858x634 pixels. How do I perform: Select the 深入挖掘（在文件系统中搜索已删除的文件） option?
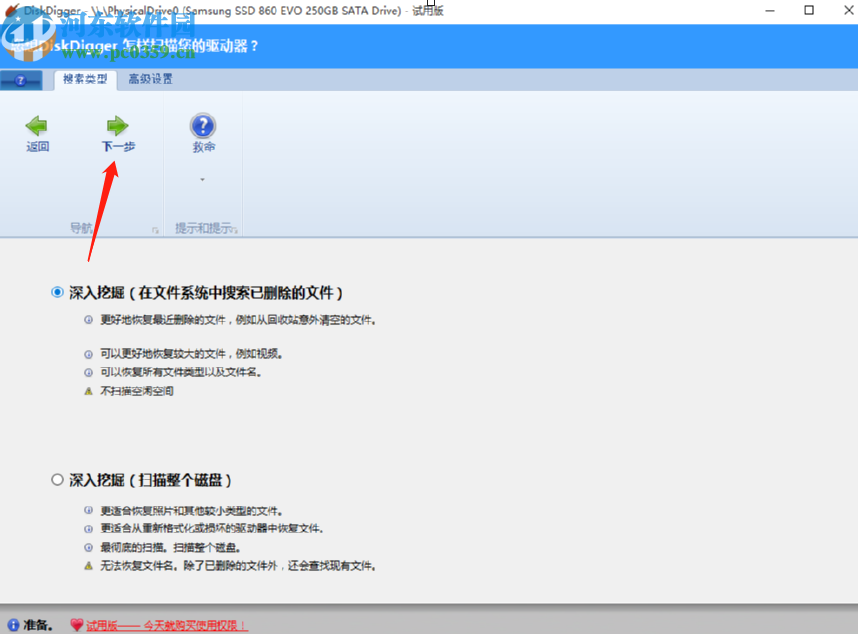coord(57,291)
